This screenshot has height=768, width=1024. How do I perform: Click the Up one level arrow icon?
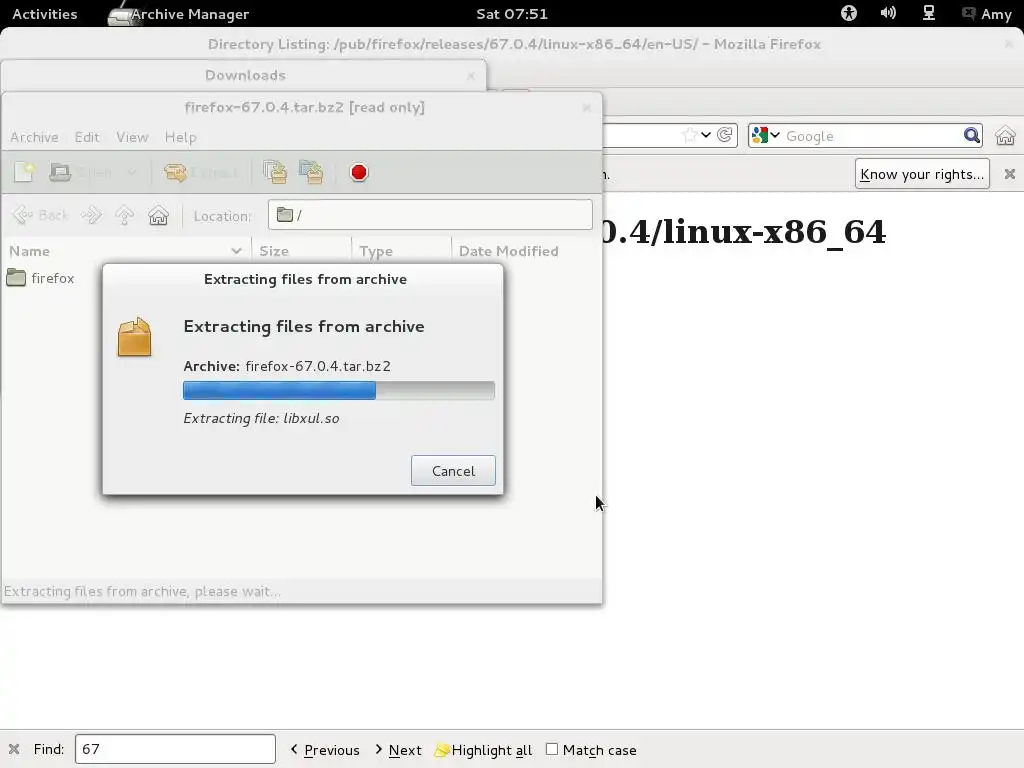124,215
